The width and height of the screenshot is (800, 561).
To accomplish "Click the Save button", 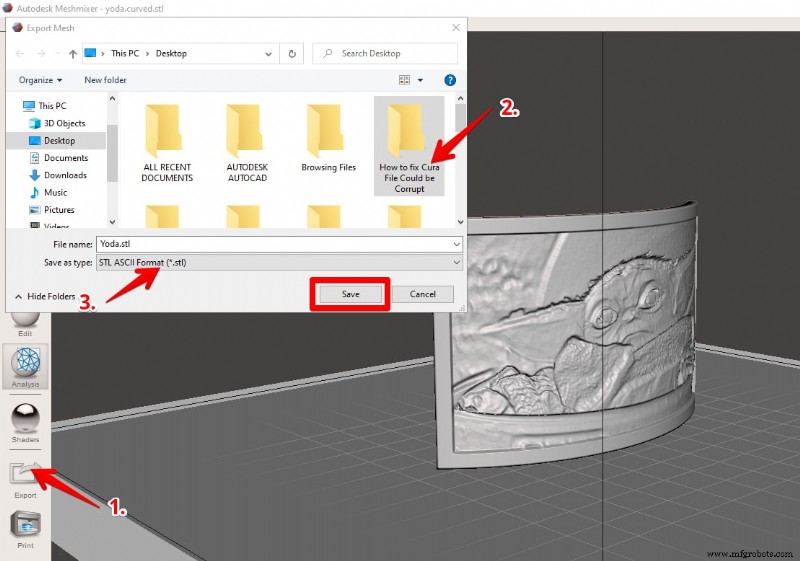I will pos(351,294).
